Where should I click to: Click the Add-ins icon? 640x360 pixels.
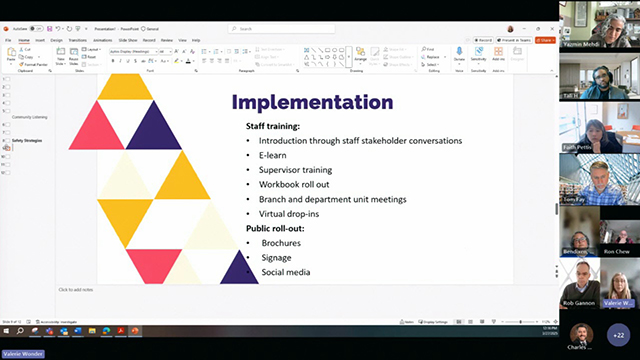pyautogui.click(x=498, y=54)
